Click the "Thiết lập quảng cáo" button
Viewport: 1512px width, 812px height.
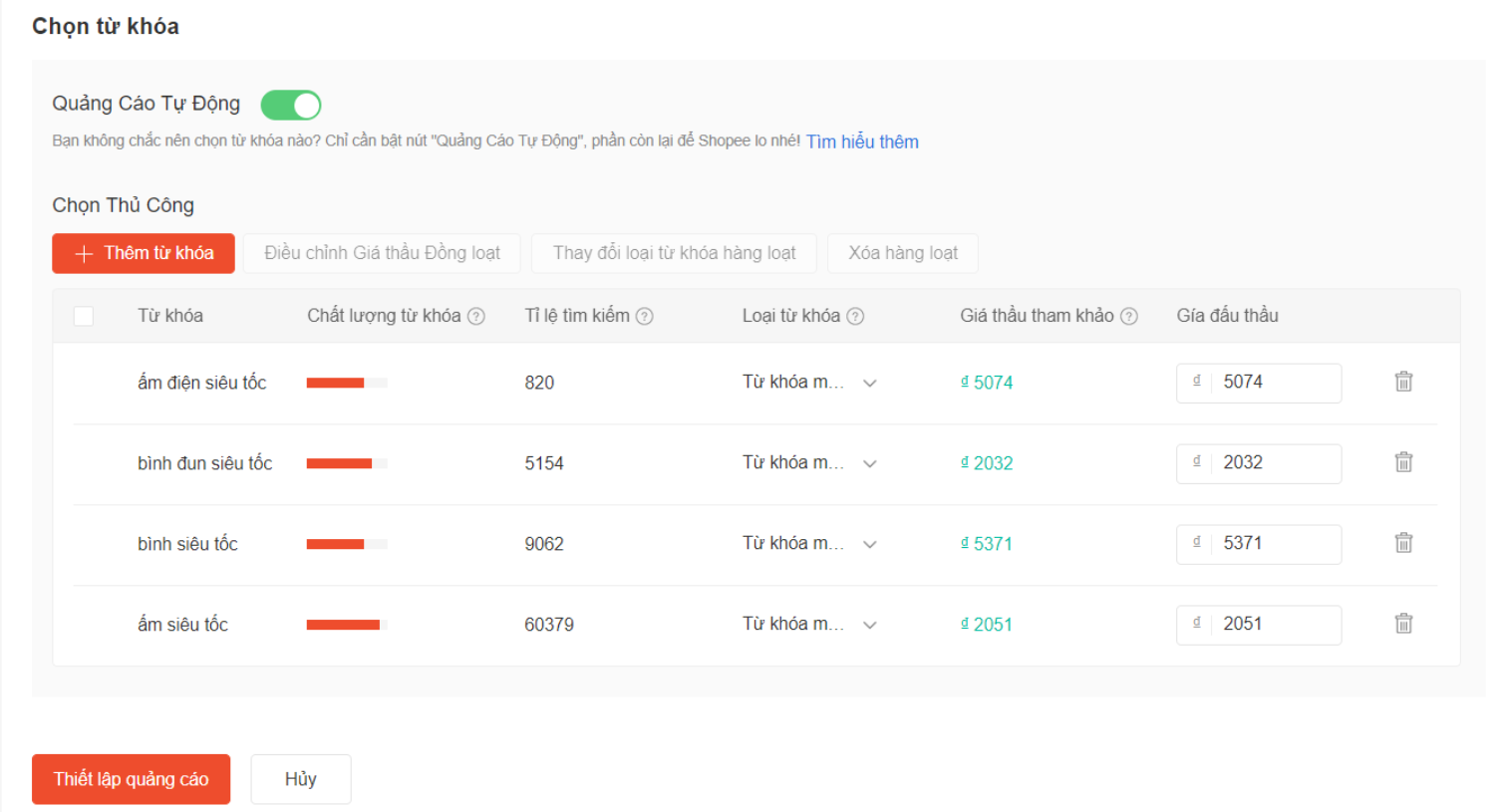tap(132, 779)
